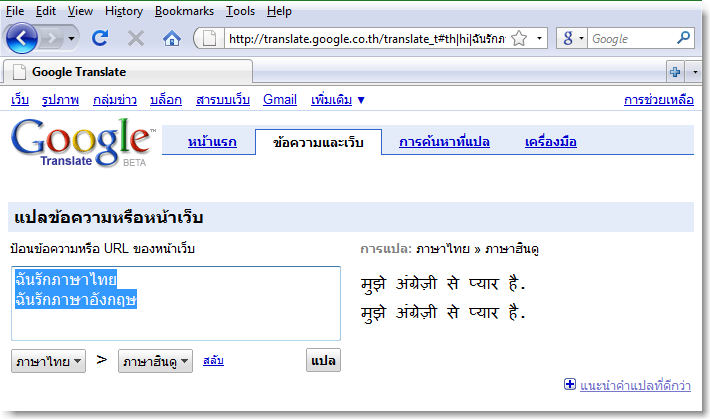This screenshot has height=419, width=710.
Task: Open the History menu
Action: [x=124, y=11]
